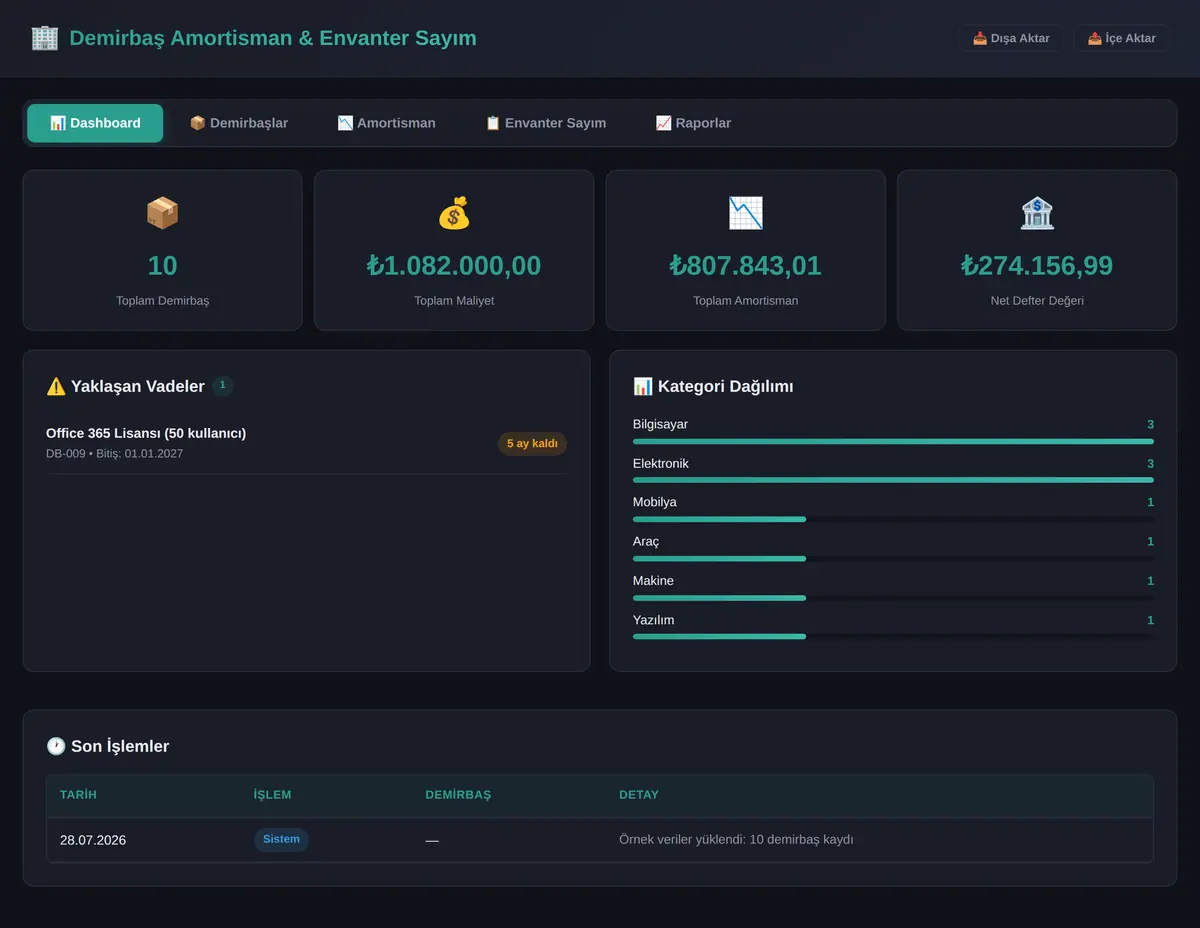Viewport: 1200px width, 928px height.
Task: Click the Yaklaşan Vadeler count badge
Action: point(222,385)
